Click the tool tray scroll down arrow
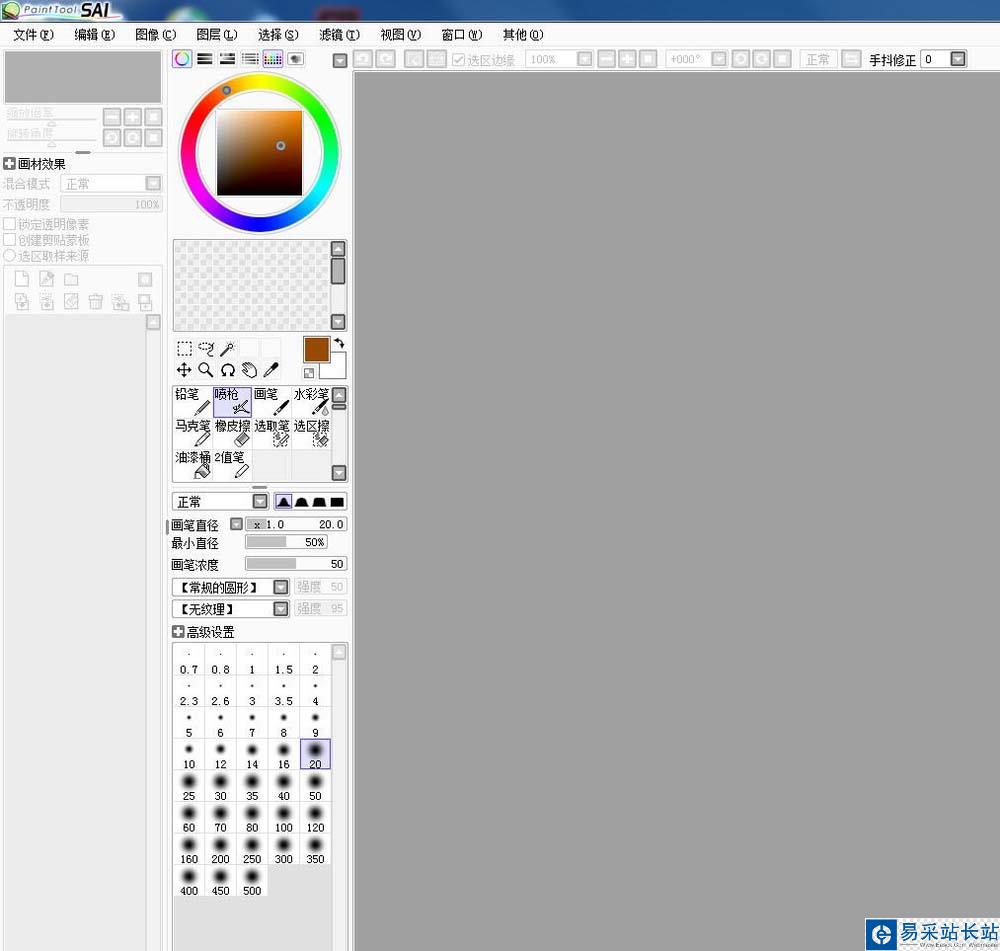The width and height of the screenshot is (1000, 951). pos(339,473)
